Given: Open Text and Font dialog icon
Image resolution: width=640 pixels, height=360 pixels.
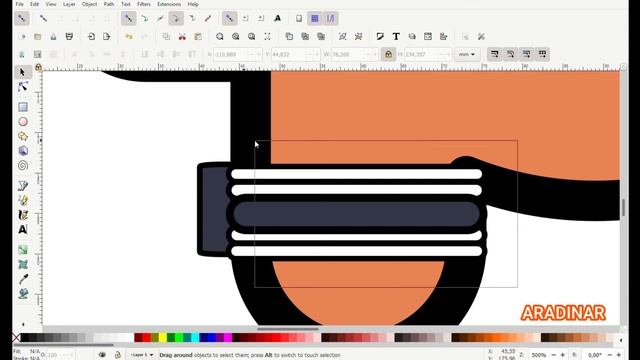Looking at the screenshot, I should coord(396,37).
